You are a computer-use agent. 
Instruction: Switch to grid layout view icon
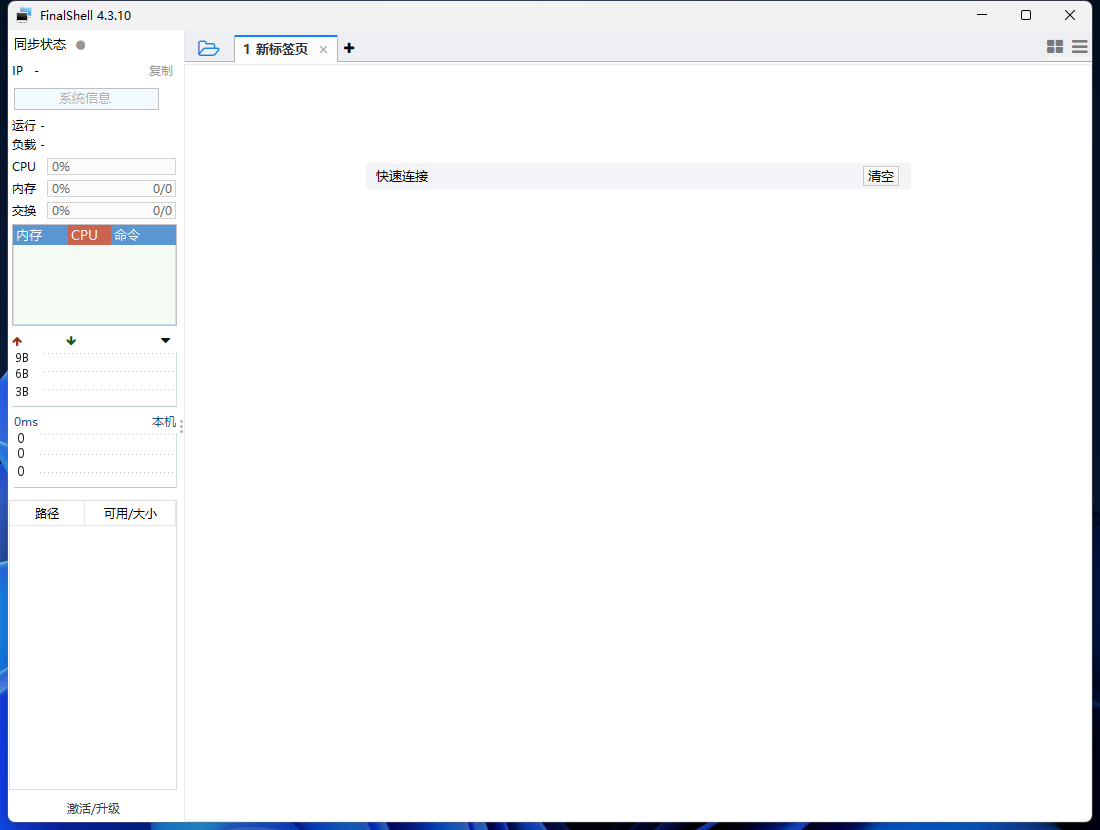click(1054, 46)
